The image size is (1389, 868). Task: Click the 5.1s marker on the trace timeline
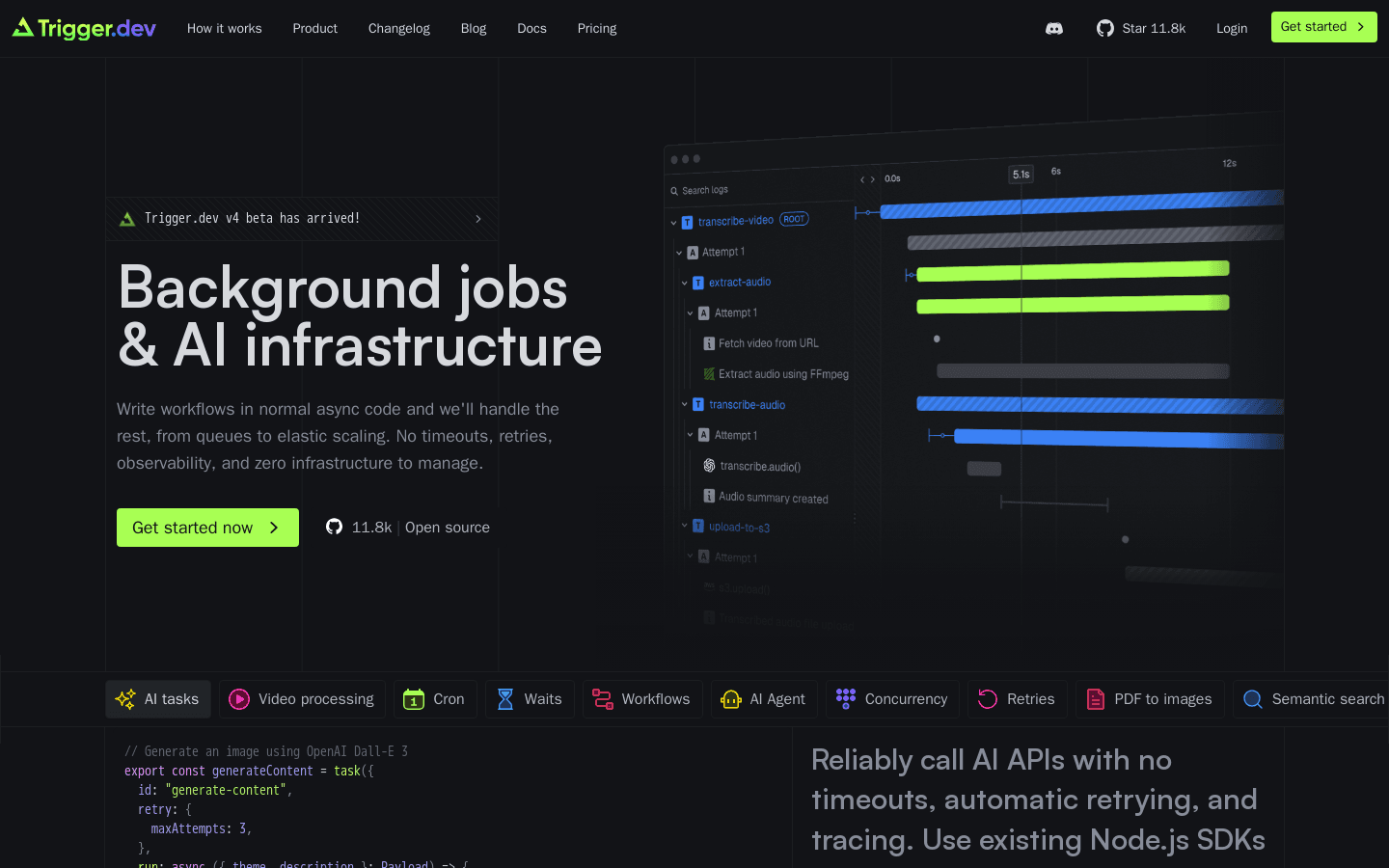(x=1021, y=174)
